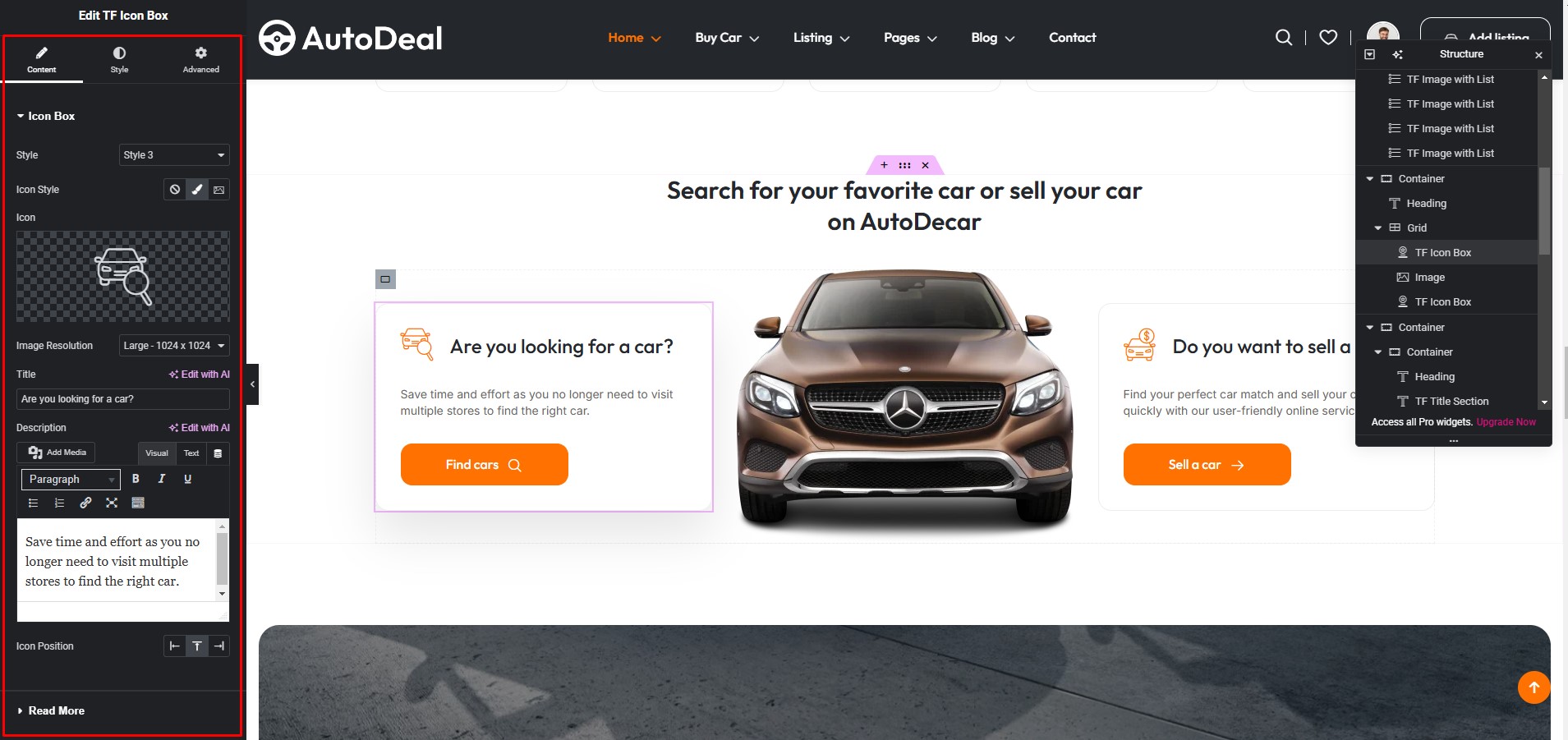
Task: Click the wishlist heart icon
Action: (x=1328, y=37)
